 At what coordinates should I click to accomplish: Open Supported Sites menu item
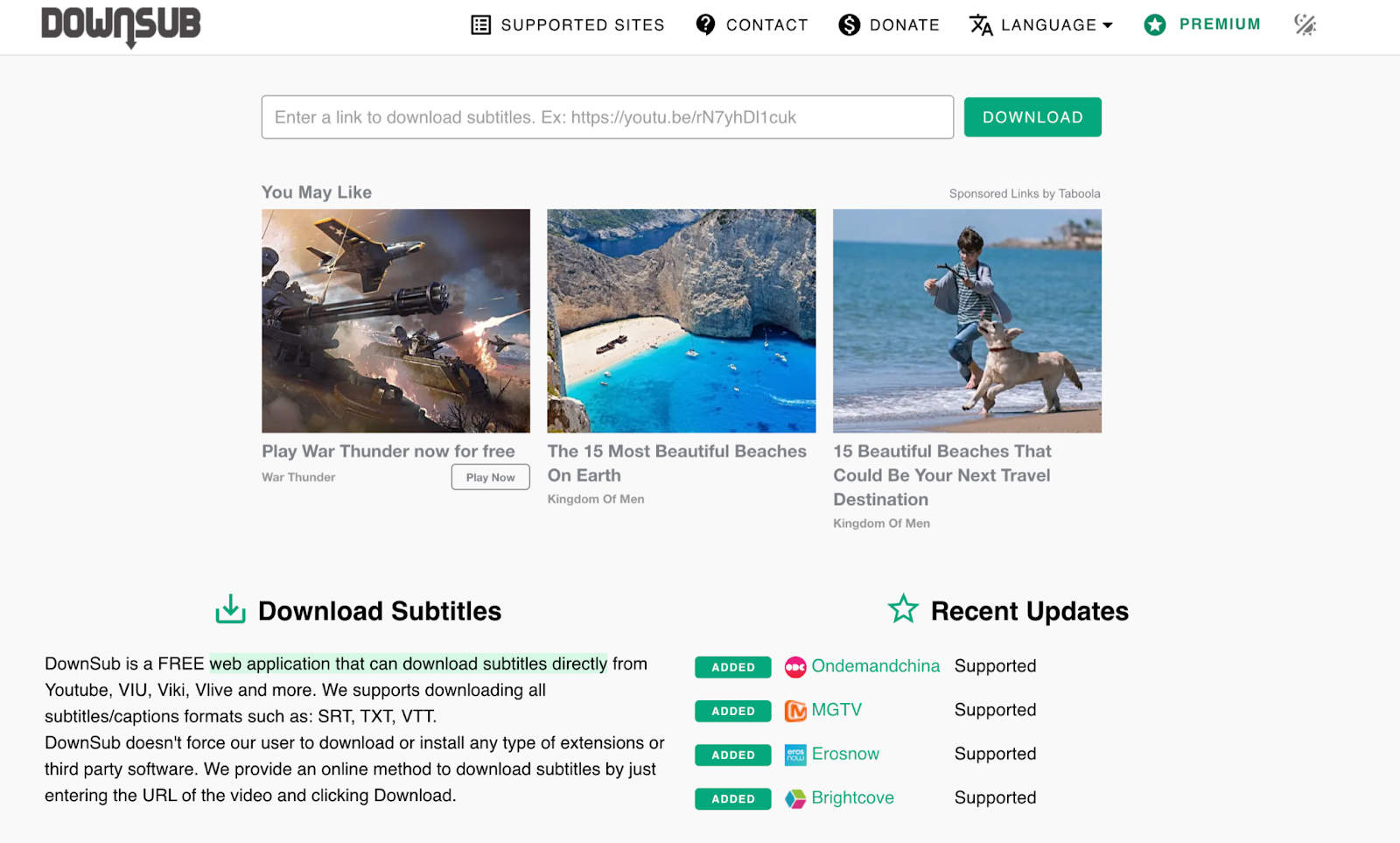582,25
